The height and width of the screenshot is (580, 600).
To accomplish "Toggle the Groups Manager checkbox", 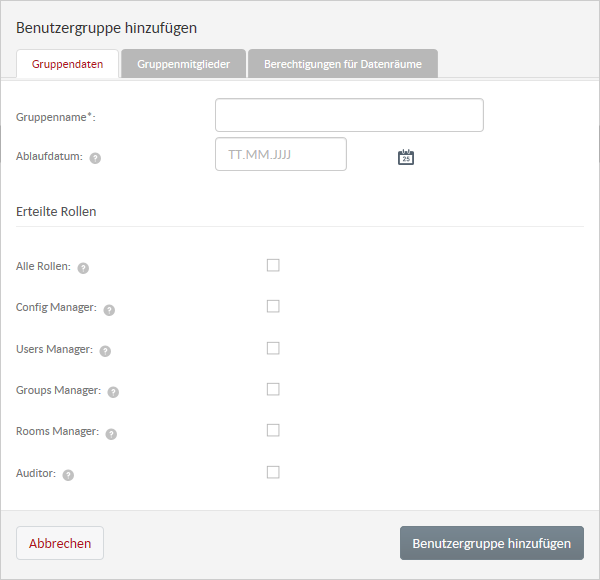I will click(273, 389).
